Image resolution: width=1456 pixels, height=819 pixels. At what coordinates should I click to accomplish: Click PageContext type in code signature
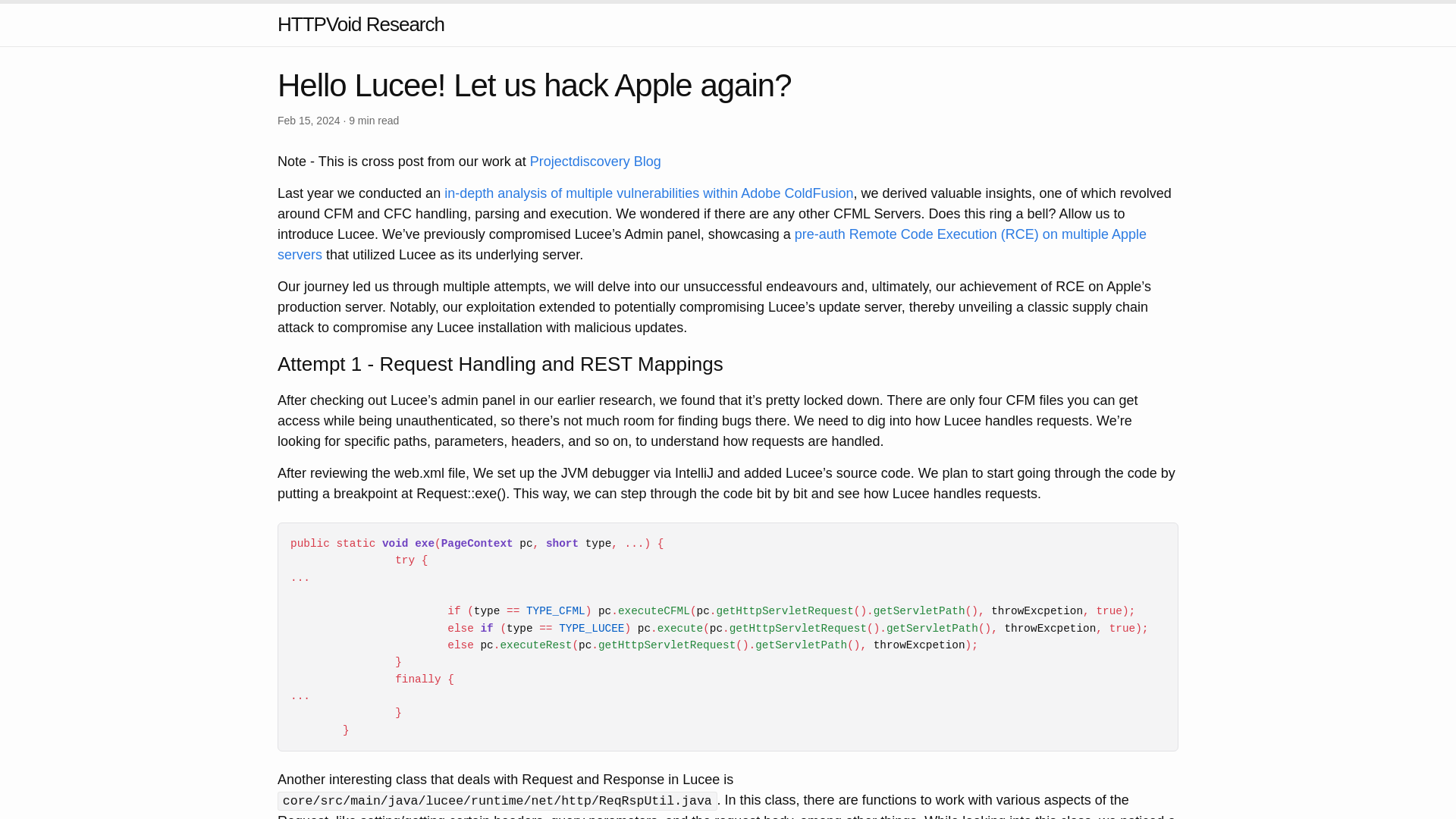[x=477, y=544]
